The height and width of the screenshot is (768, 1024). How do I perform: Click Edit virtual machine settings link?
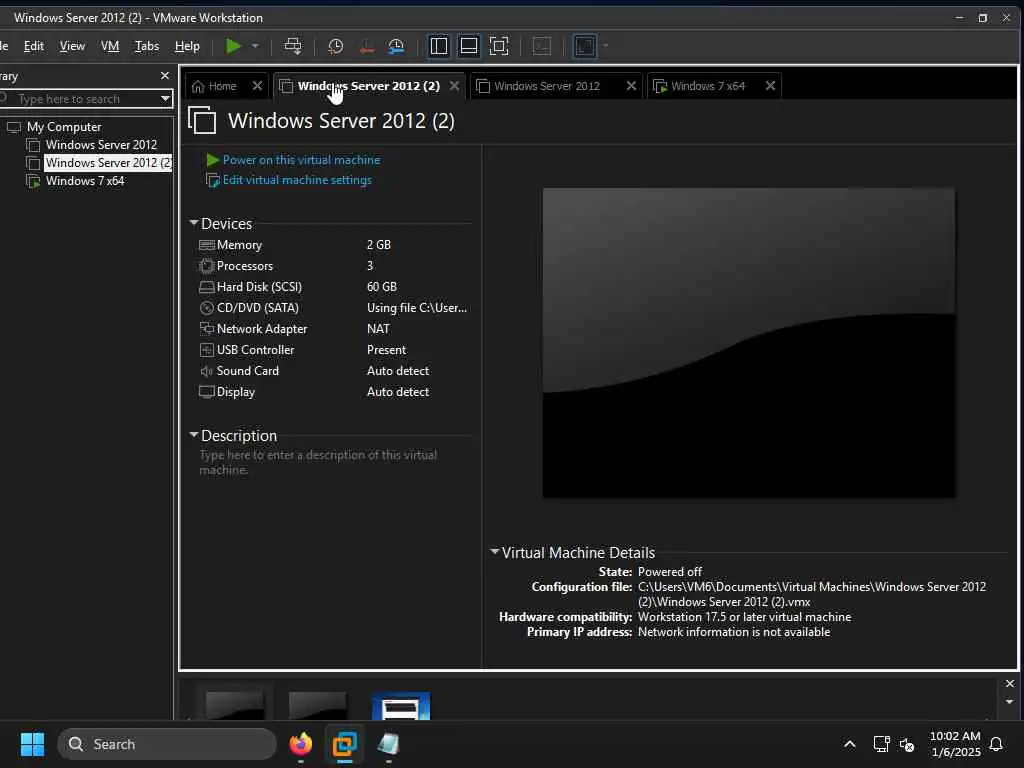[x=297, y=180]
